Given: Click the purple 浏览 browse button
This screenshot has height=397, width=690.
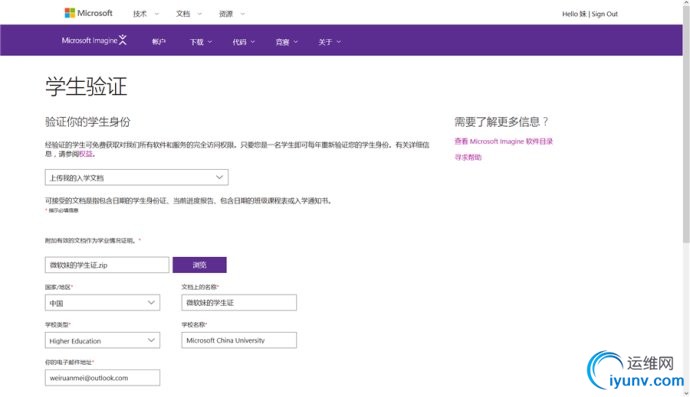Looking at the screenshot, I should [199, 265].
